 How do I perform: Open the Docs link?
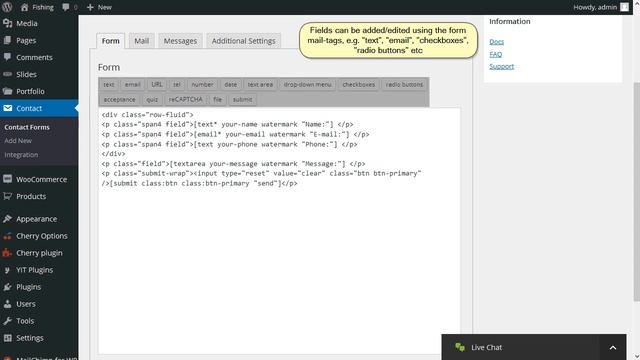pos(496,42)
